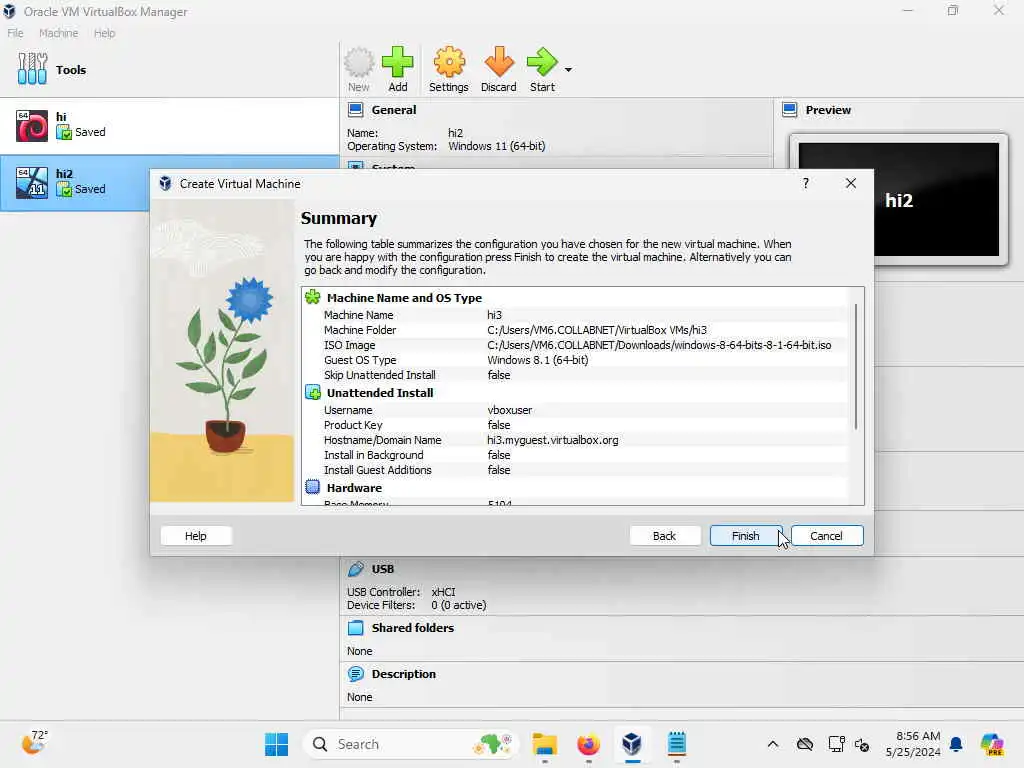Open the clock showing 8:56 AM
This screenshot has width=1024, height=768.
[913, 744]
